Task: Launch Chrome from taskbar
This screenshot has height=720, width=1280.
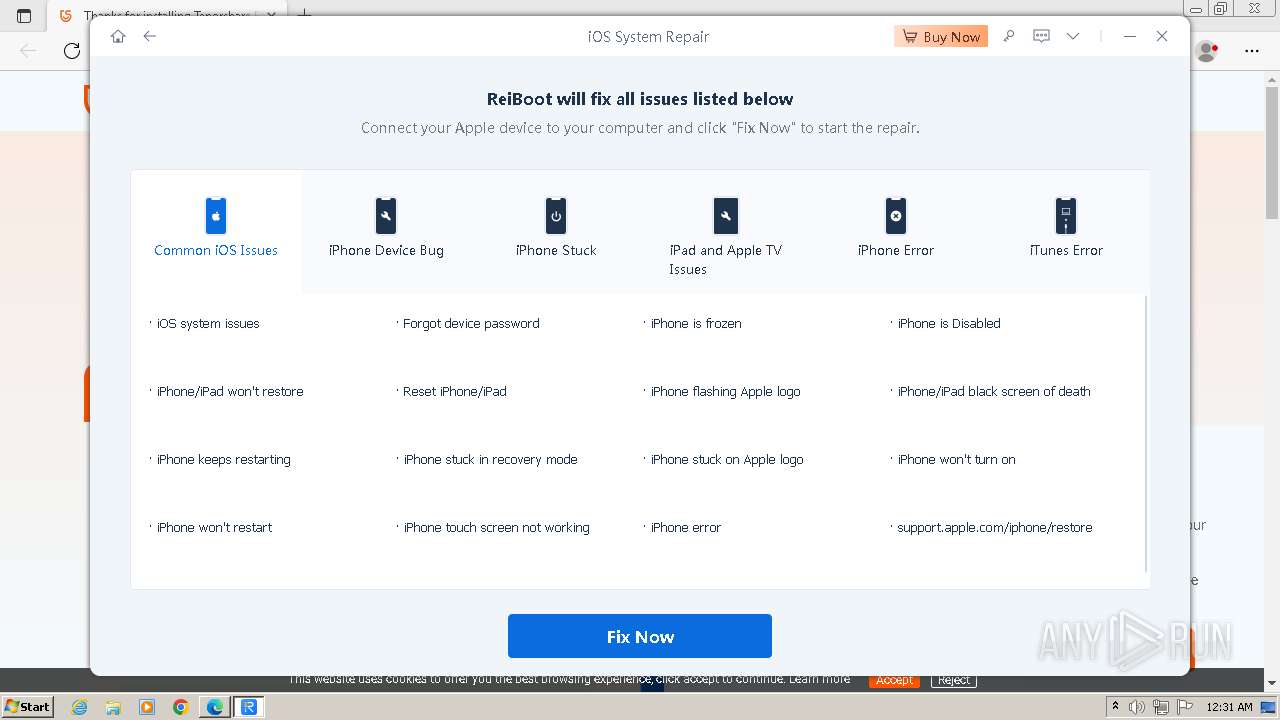Action: click(x=181, y=707)
